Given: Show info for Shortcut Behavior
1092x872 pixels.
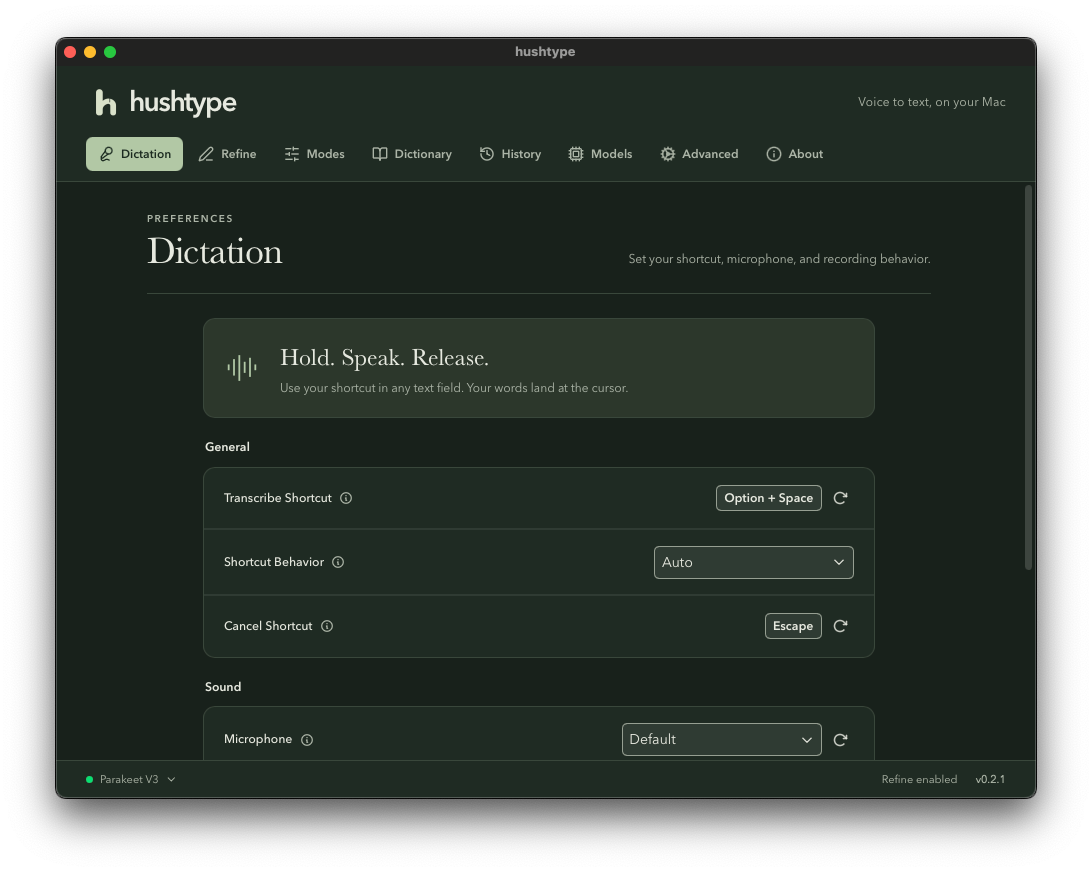Looking at the screenshot, I should [x=338, y=562].
